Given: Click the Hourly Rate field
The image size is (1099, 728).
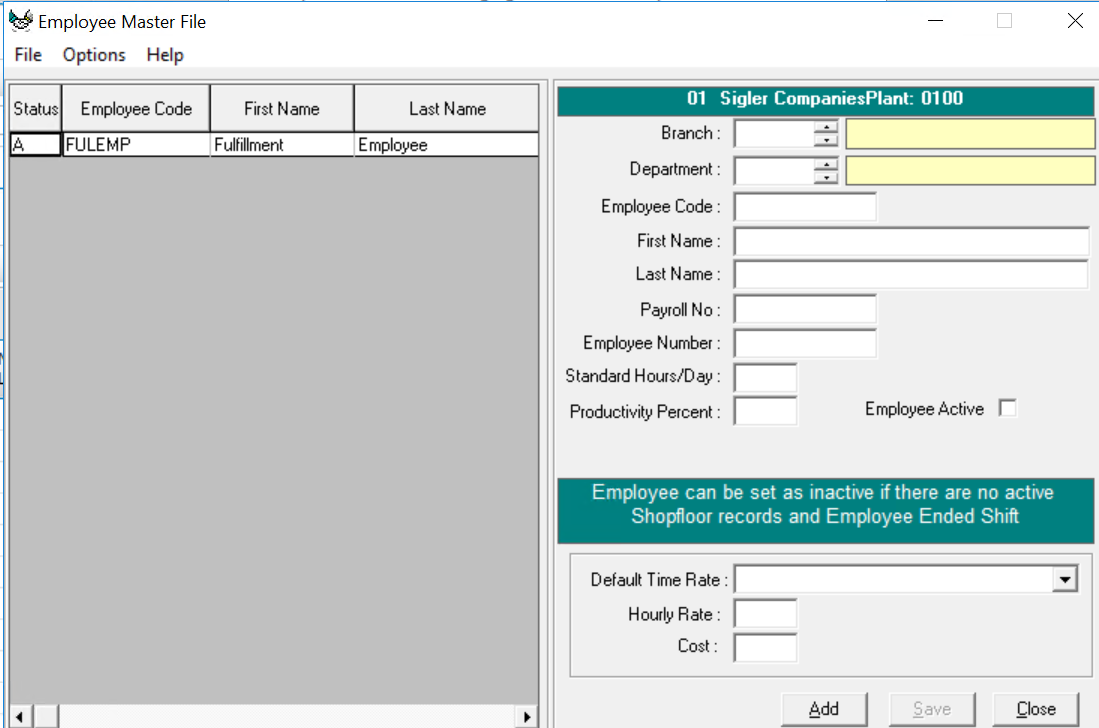Looking at the screenshot, I should [765, 613].
